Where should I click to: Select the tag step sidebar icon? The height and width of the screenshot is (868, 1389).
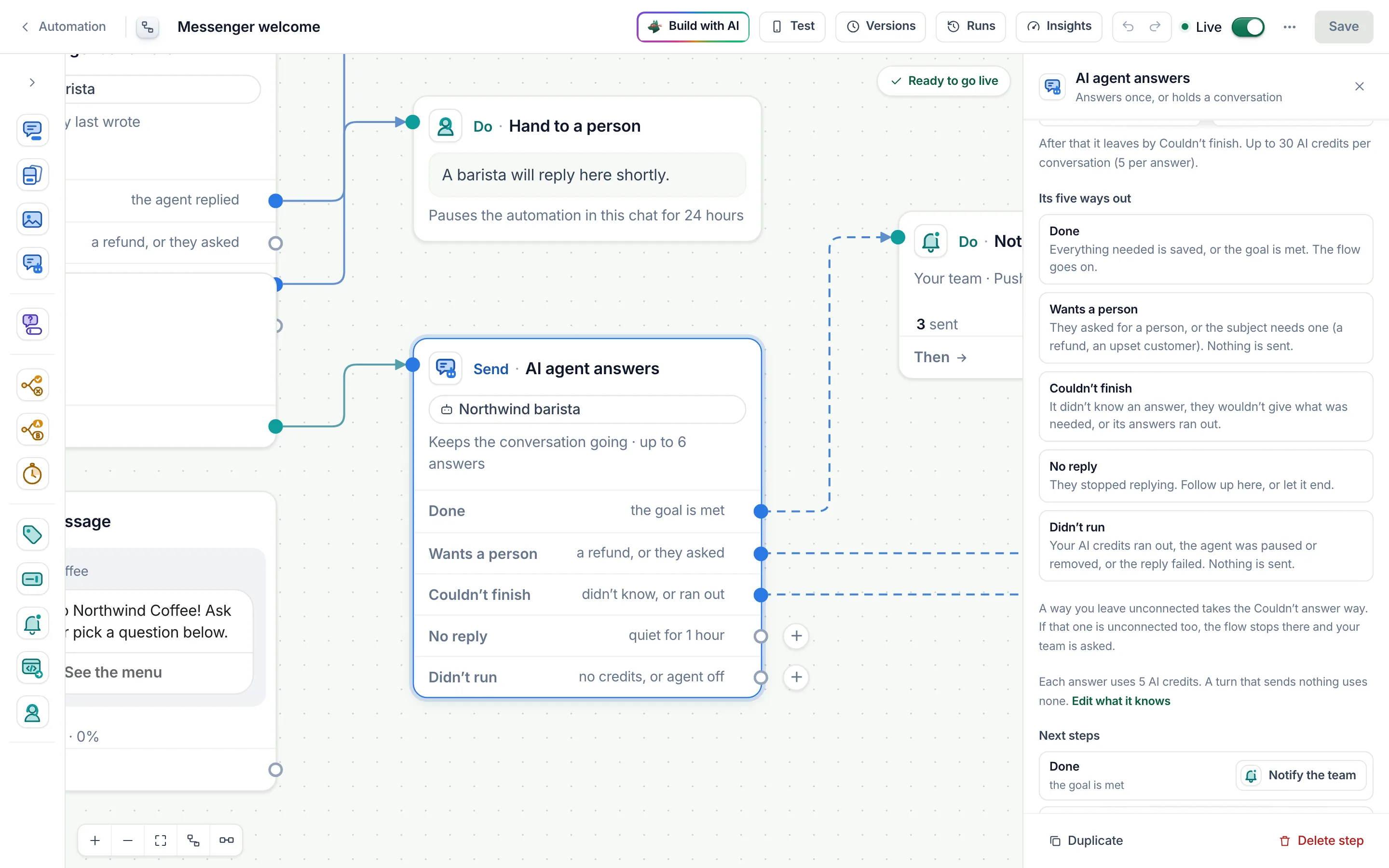tap(32, 534)
